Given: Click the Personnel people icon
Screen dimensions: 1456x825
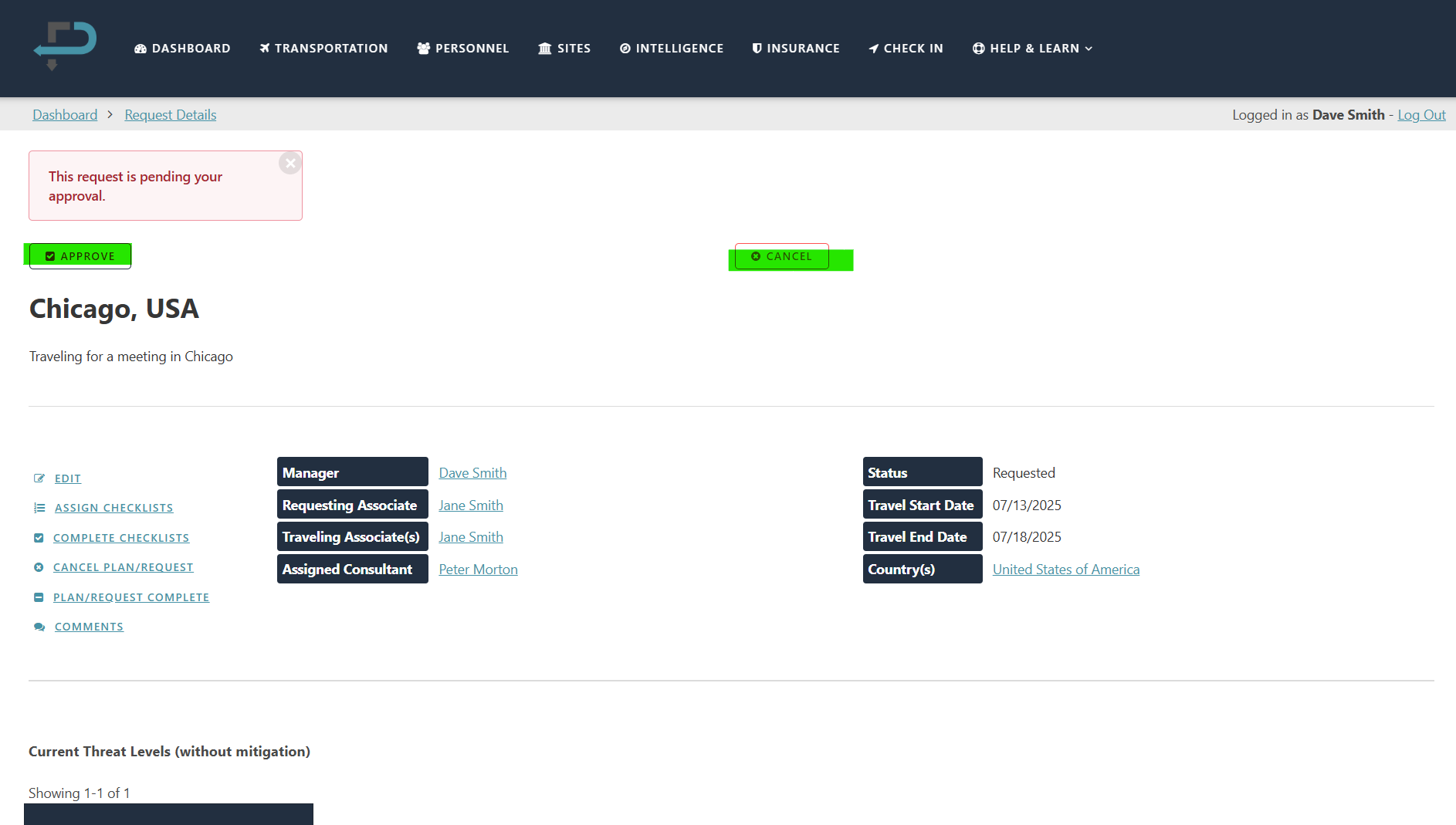Looking at the screenshot, I should coord(423,49).
